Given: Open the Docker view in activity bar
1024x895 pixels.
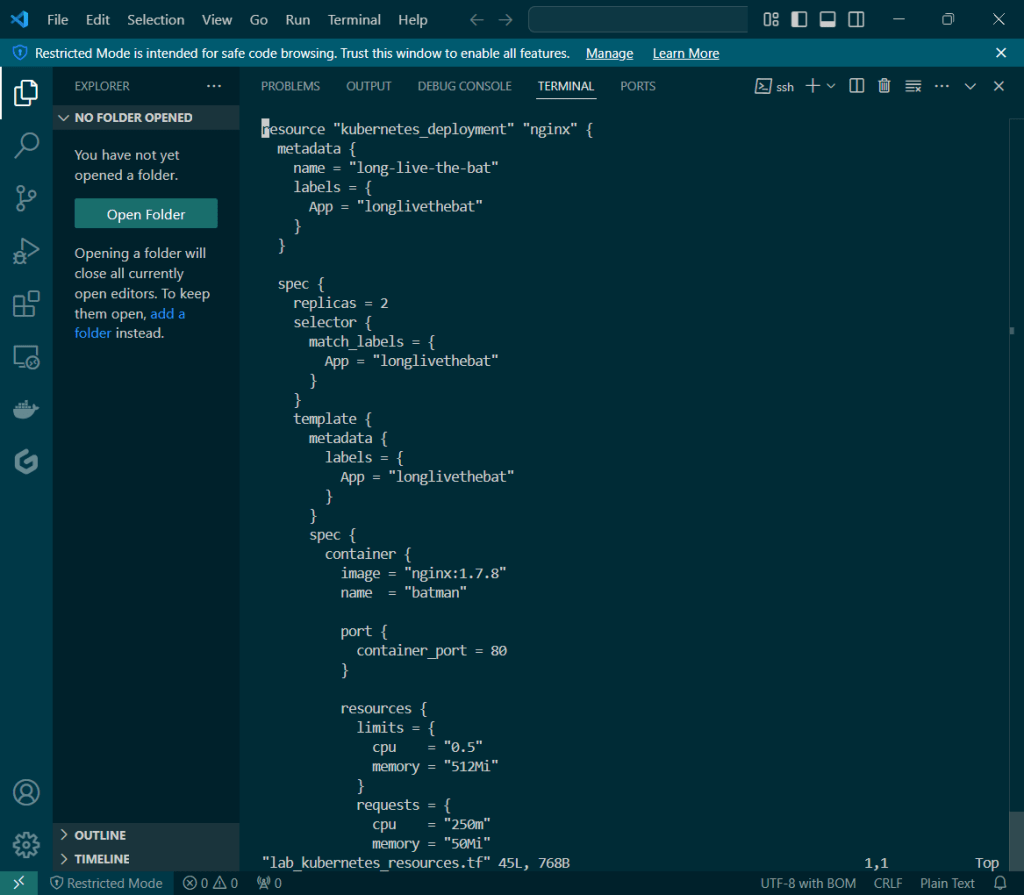Looking at the screenshot, I should point(26,409).
